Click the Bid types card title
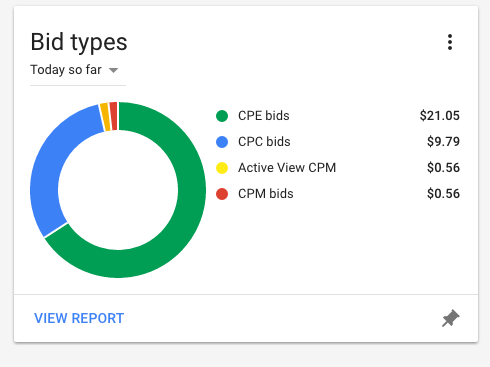 pos(79,43)
